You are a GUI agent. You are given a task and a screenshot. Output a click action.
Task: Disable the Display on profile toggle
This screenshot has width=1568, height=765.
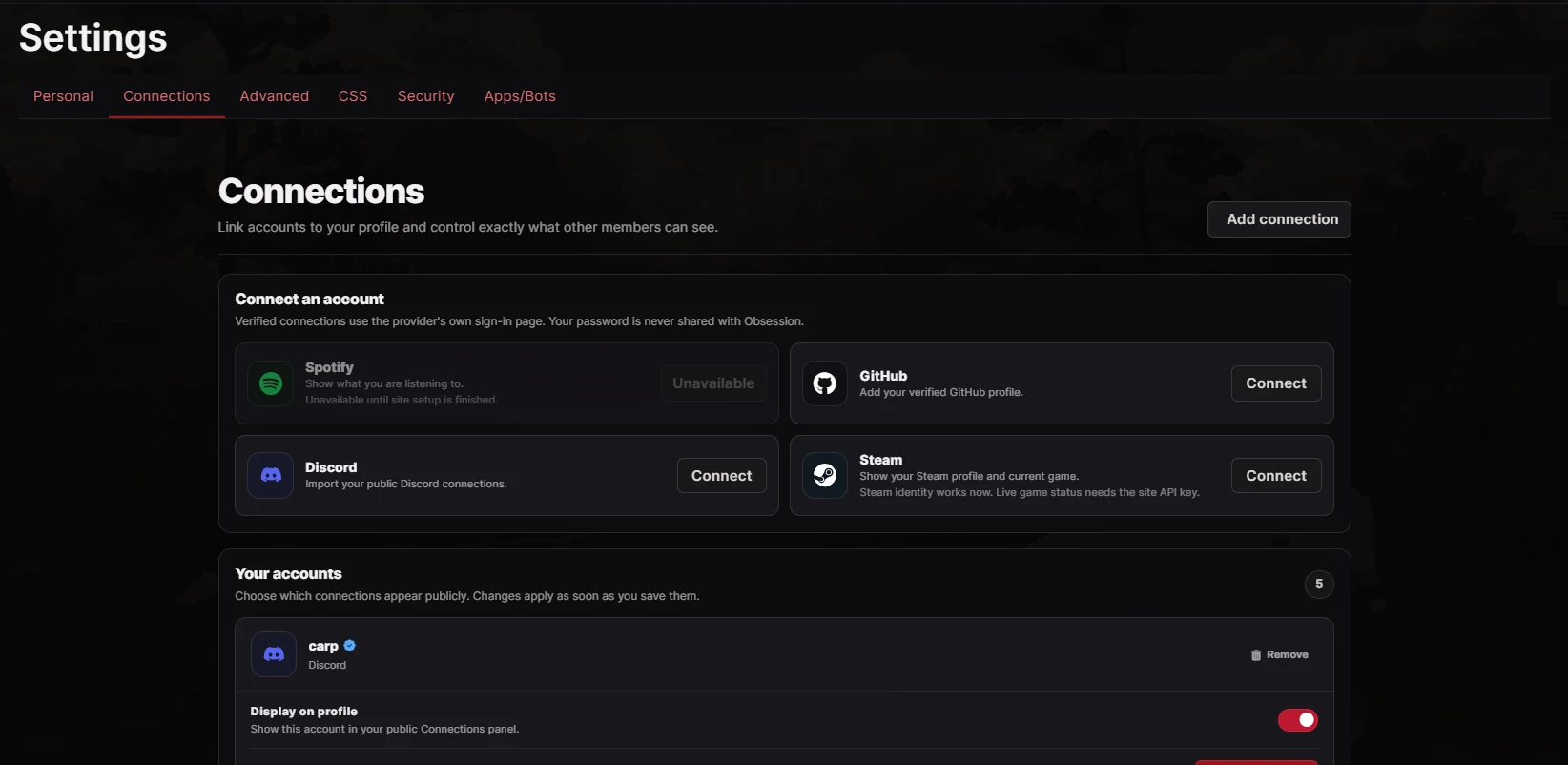(1298, 720)
